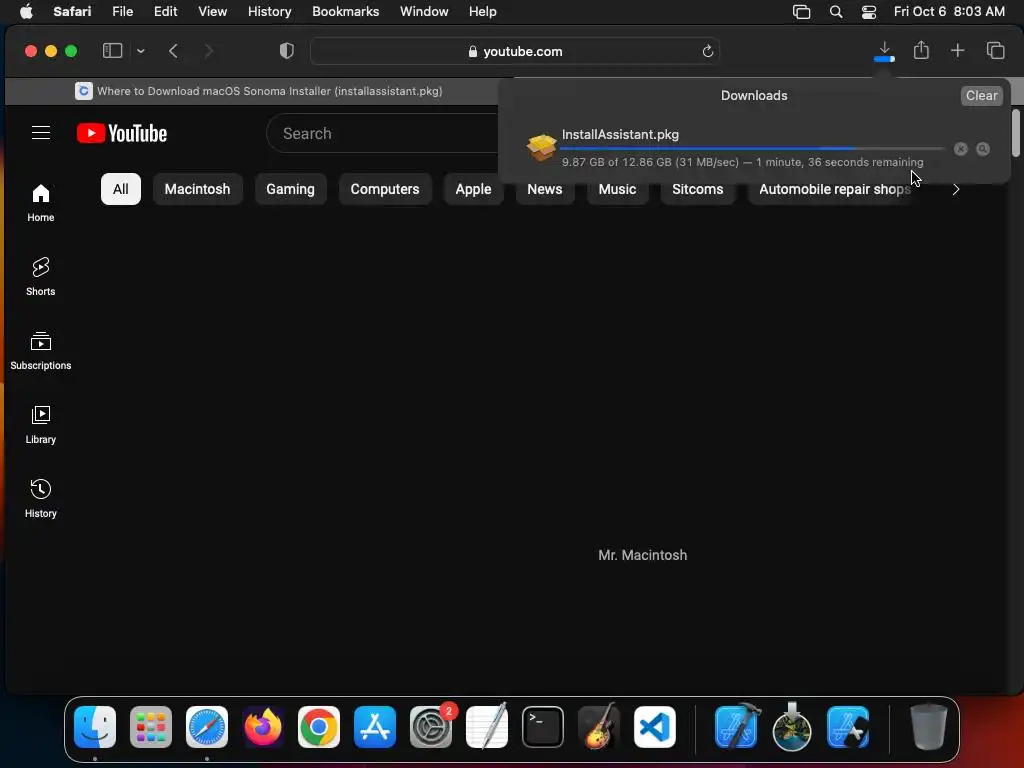This screenshot has width=1024, height=768.
Task: Reveal InstallAssistant.pkg in Finder
Action: point(982,149)
